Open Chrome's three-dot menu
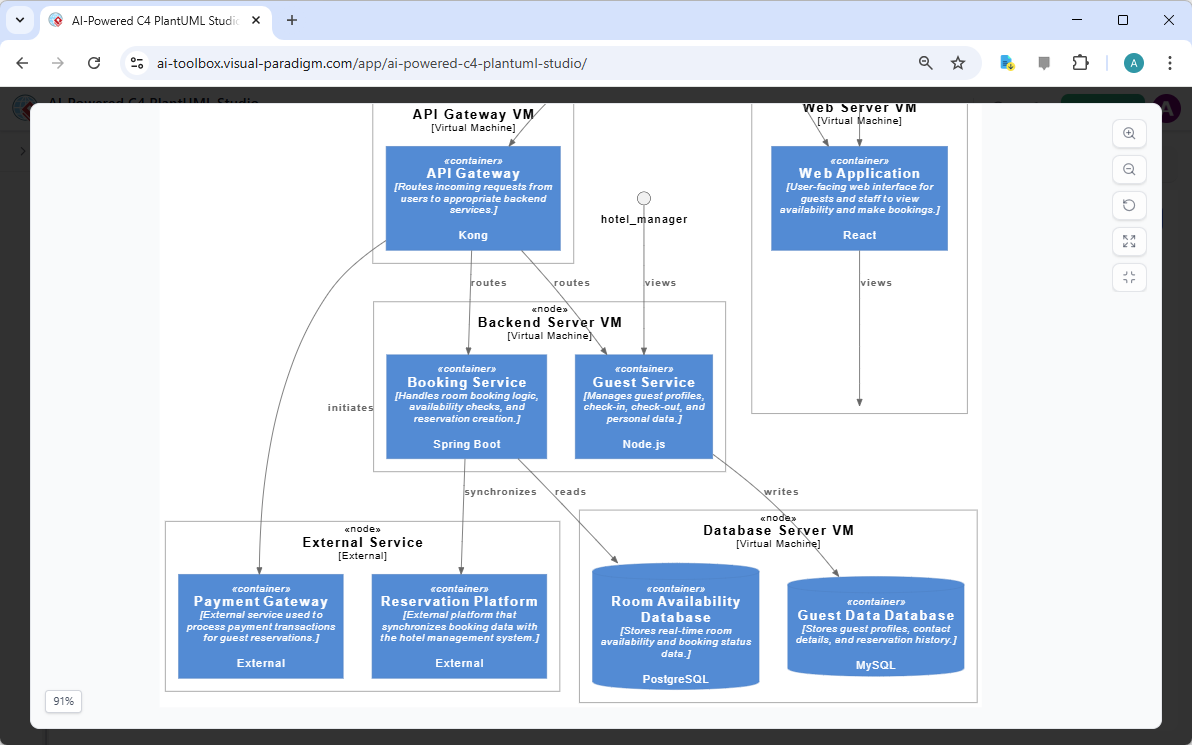Image resolution: width=1192 pixels, height=745 pixels. pos(1170,62)
